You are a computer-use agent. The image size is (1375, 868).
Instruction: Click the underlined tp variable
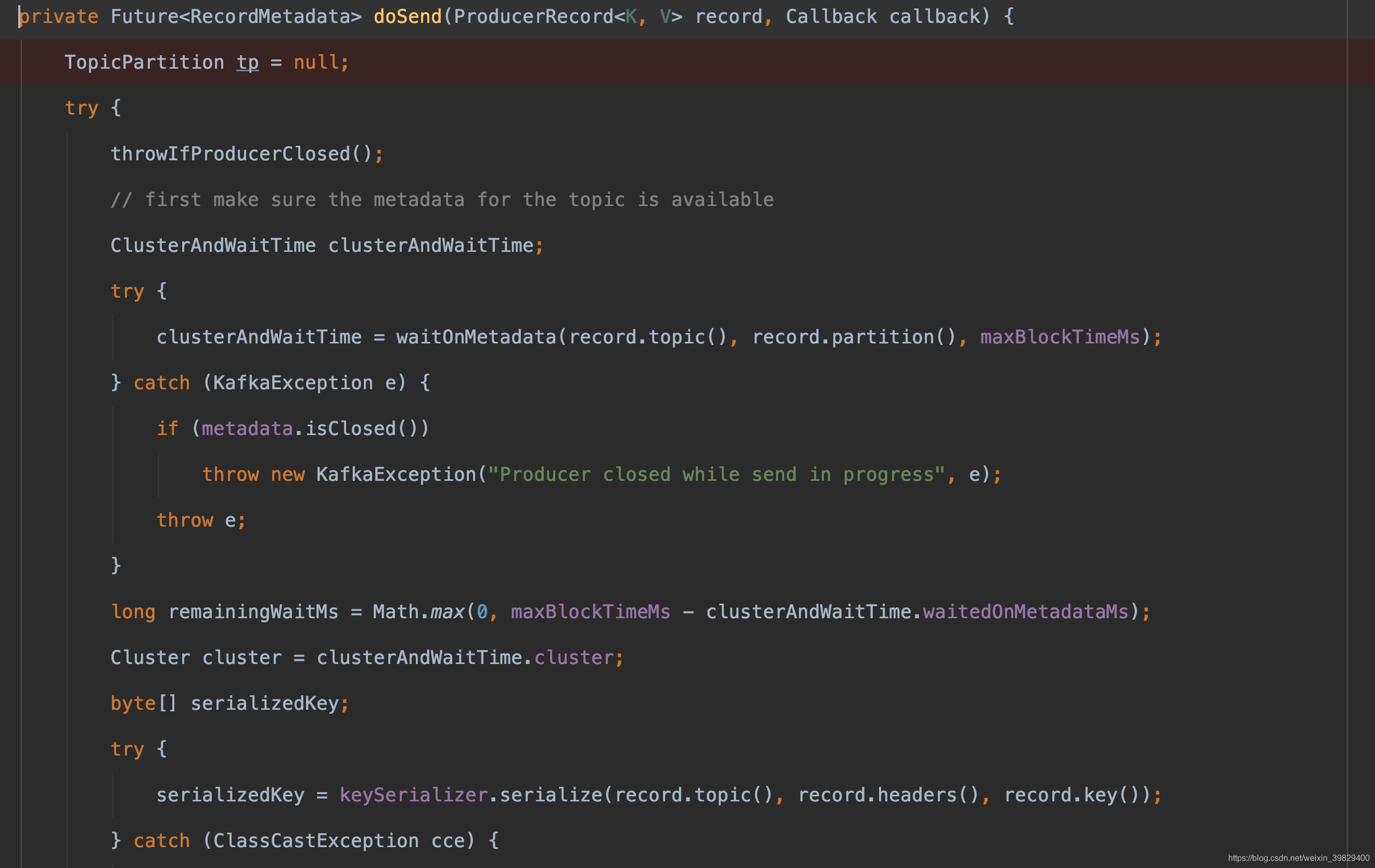[247, 62]
